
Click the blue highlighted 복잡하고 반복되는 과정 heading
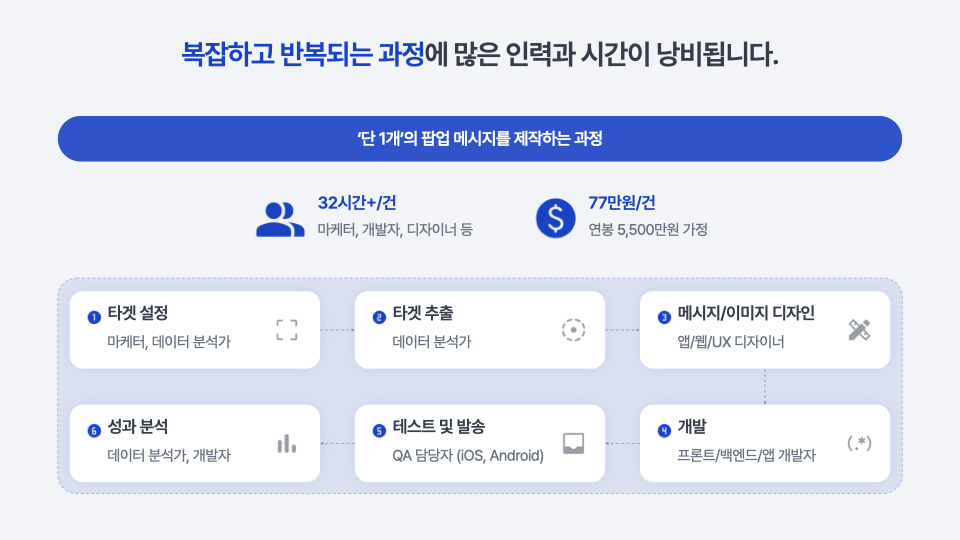point(303,54)
